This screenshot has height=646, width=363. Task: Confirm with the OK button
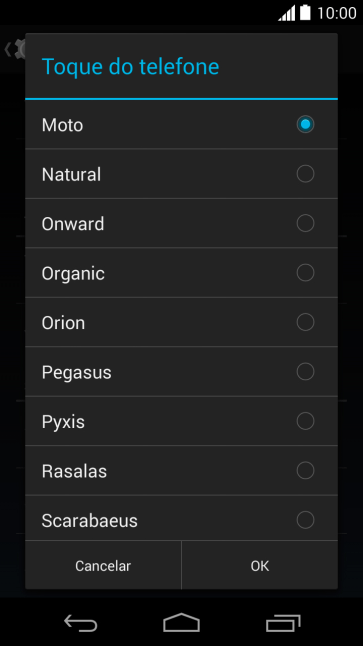click(260, 566)
